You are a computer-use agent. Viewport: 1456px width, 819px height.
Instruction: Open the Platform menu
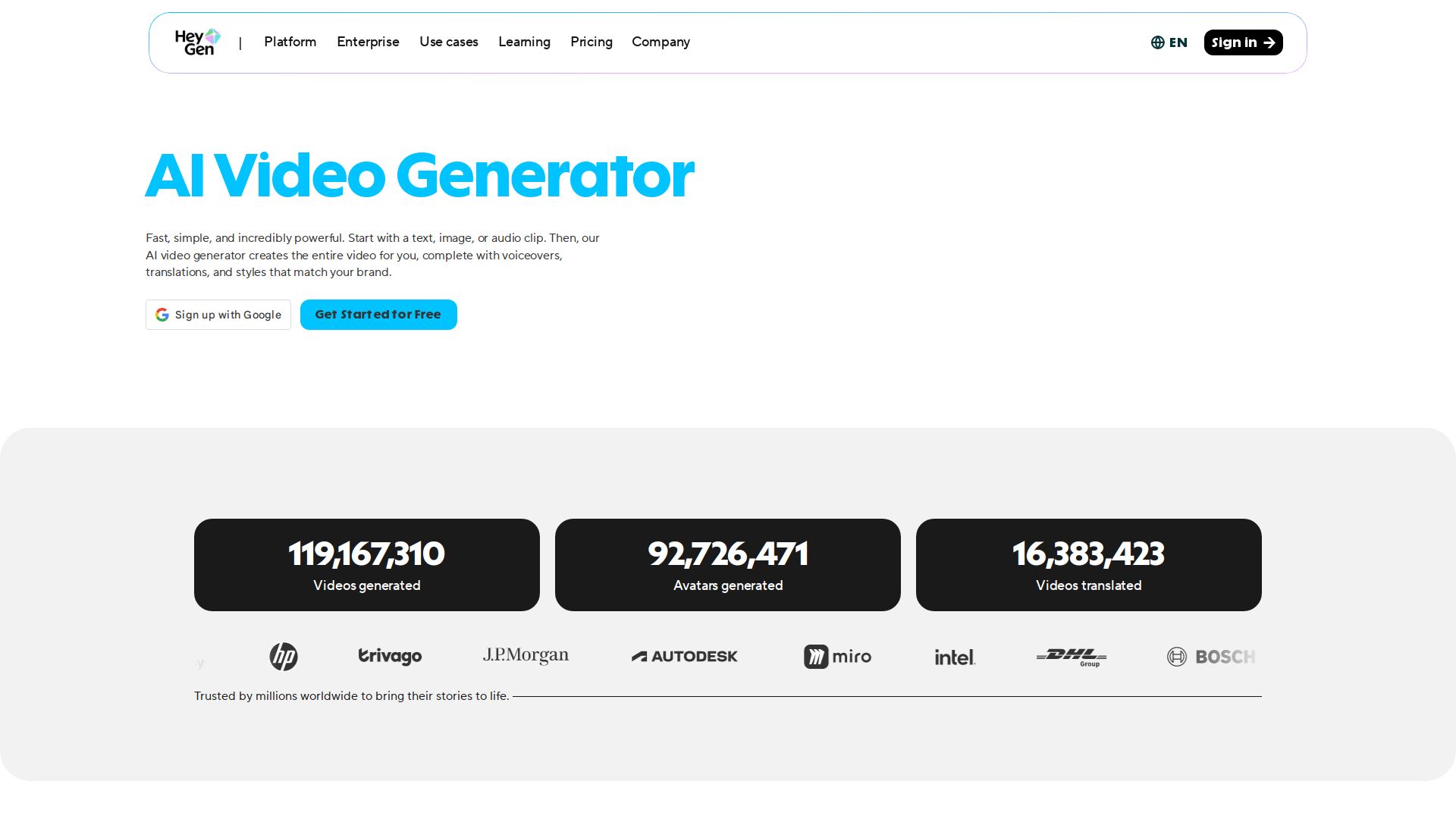(290, 42)
